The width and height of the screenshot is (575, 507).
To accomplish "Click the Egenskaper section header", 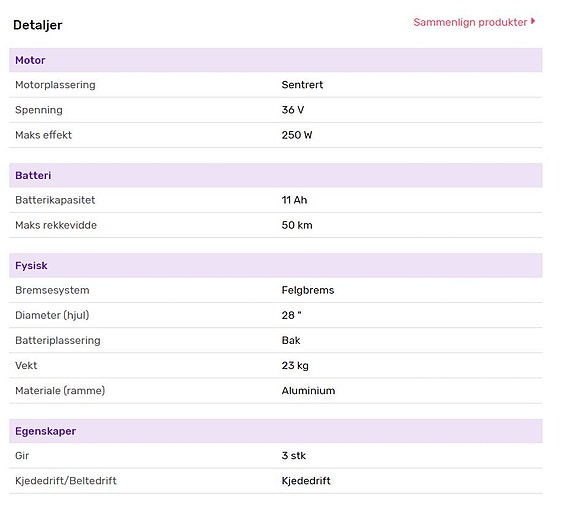I will point(276,431).
